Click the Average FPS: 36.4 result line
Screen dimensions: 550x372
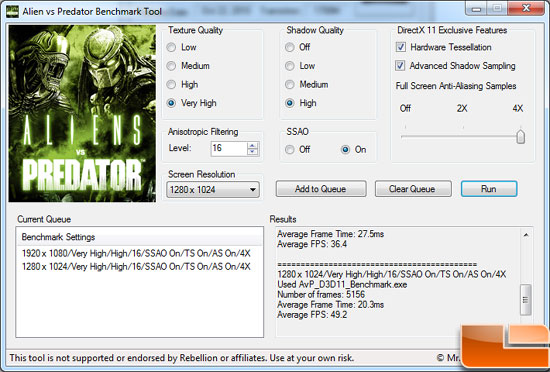coord(312,244)
